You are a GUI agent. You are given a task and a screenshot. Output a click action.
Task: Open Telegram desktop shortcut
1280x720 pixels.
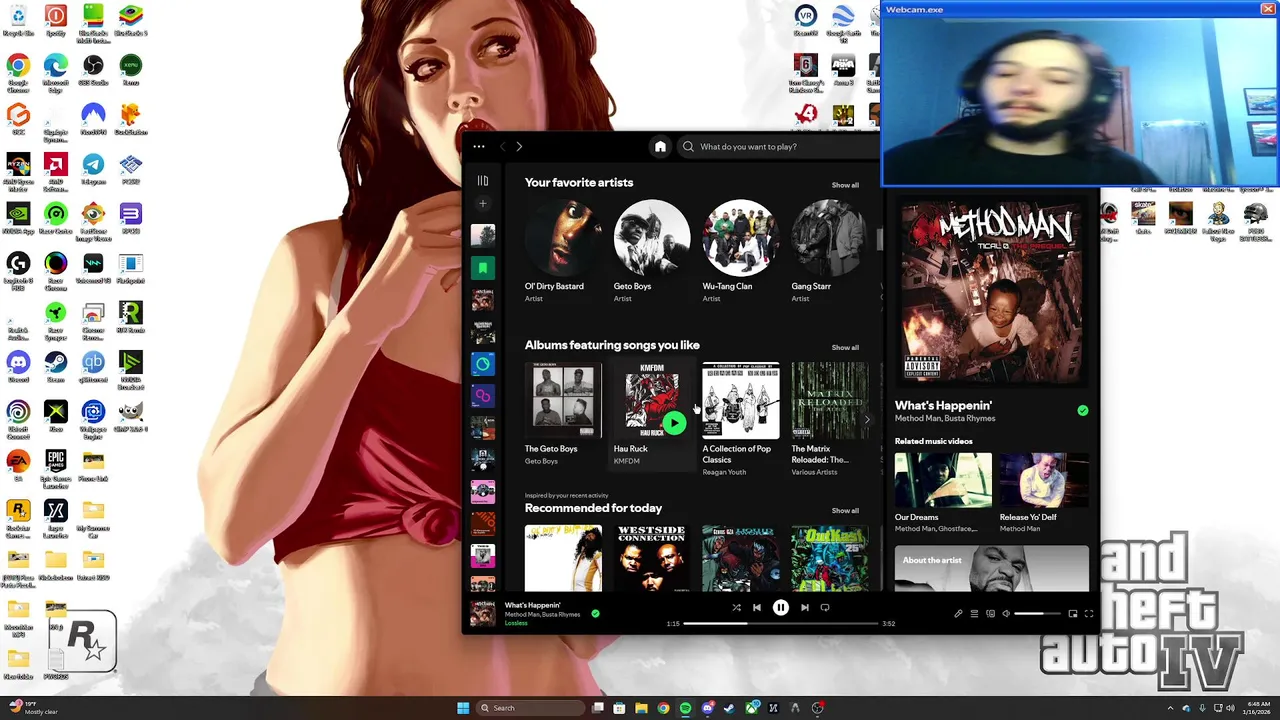pos(93,169)
